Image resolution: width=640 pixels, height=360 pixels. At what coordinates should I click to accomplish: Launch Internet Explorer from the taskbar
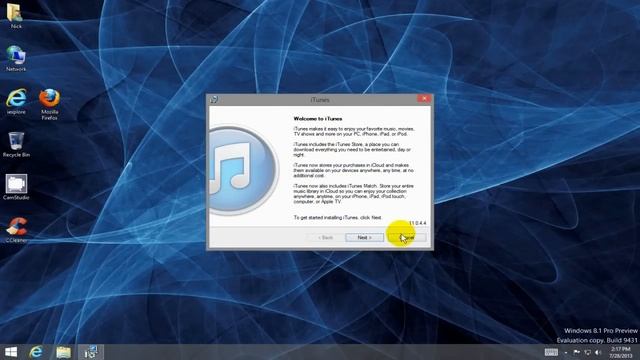click(x=36, y=352)
